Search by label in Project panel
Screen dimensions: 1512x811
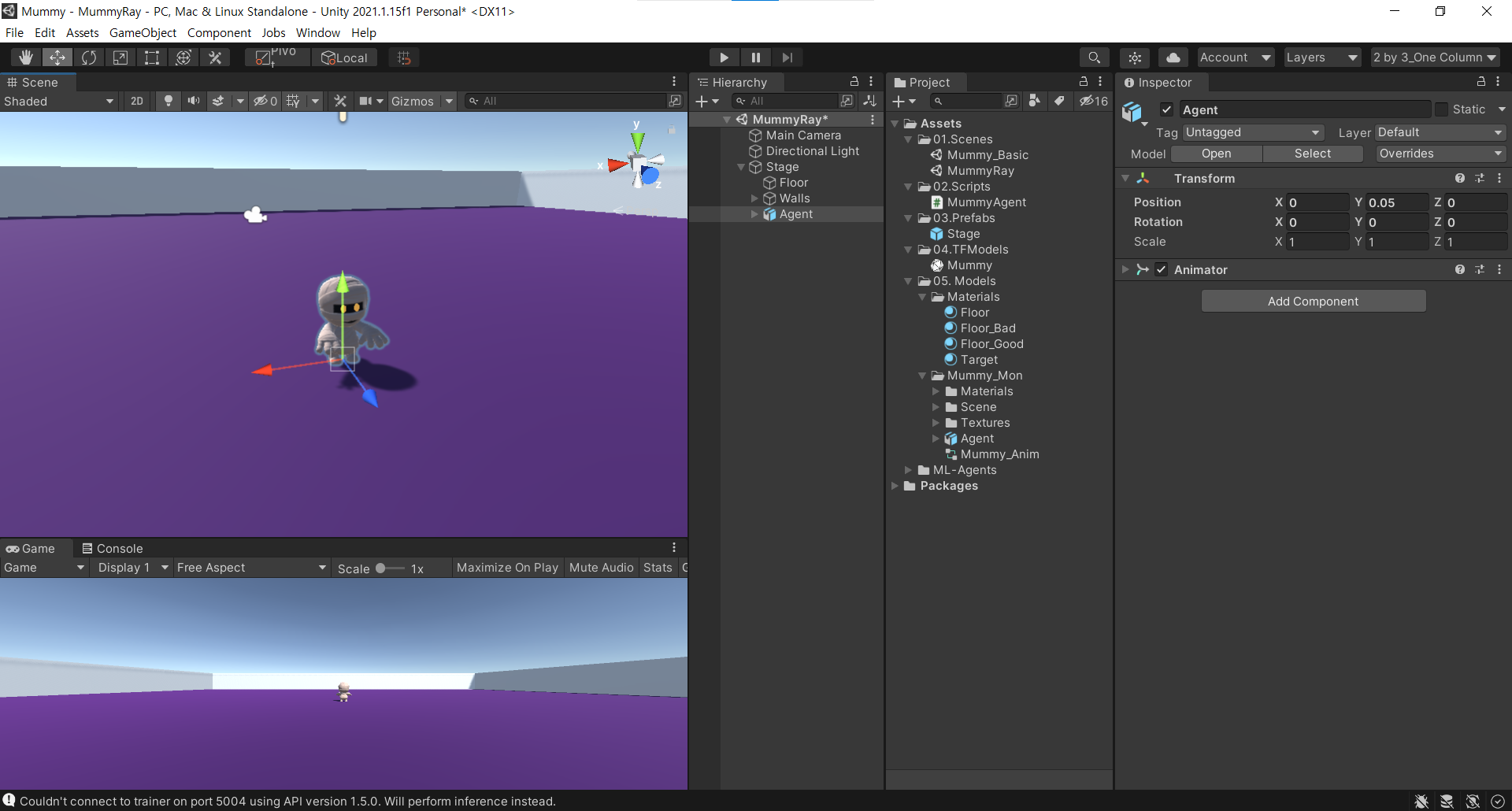pos(1059,101)
